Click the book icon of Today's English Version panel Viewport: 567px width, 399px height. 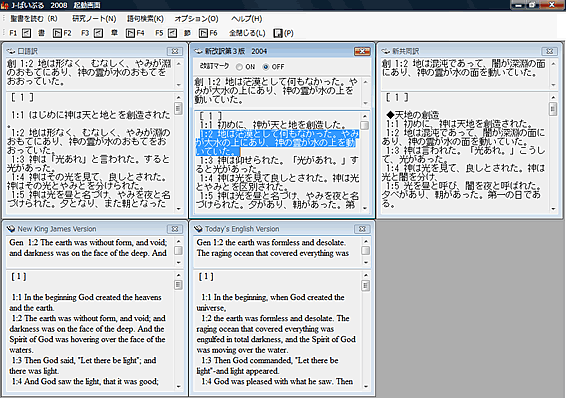pyautogui.click(x=198, y=229)
